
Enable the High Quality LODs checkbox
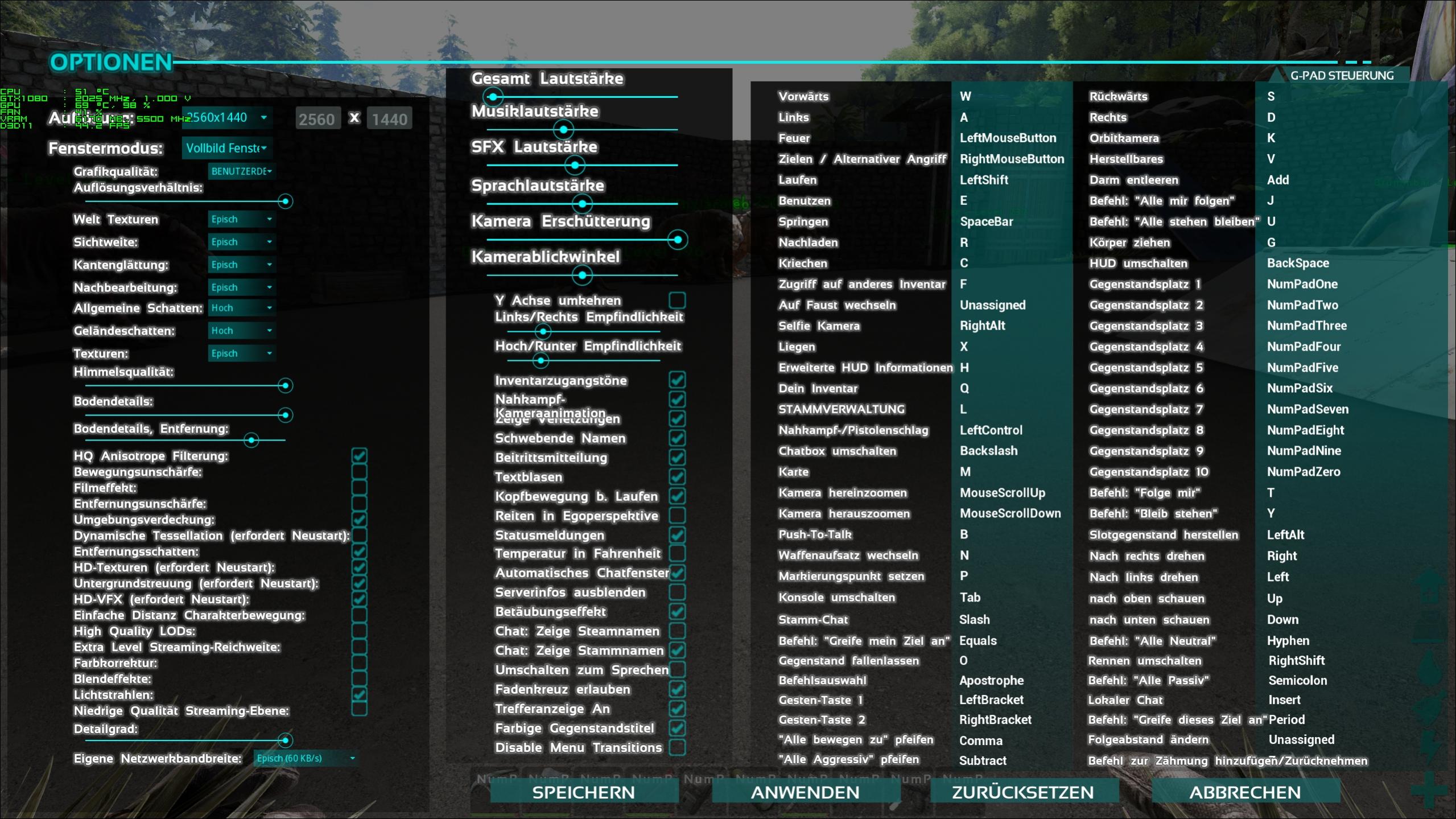point(360,631)
